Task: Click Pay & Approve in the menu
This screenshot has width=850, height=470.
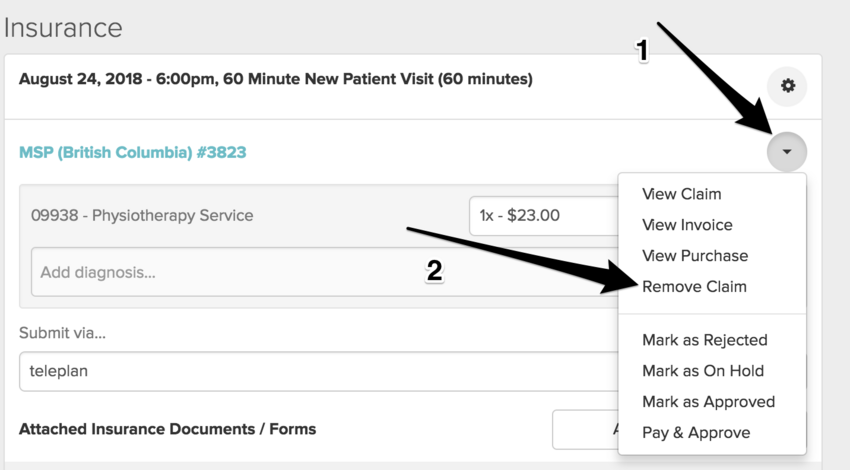Action: [x=696, y=433]
